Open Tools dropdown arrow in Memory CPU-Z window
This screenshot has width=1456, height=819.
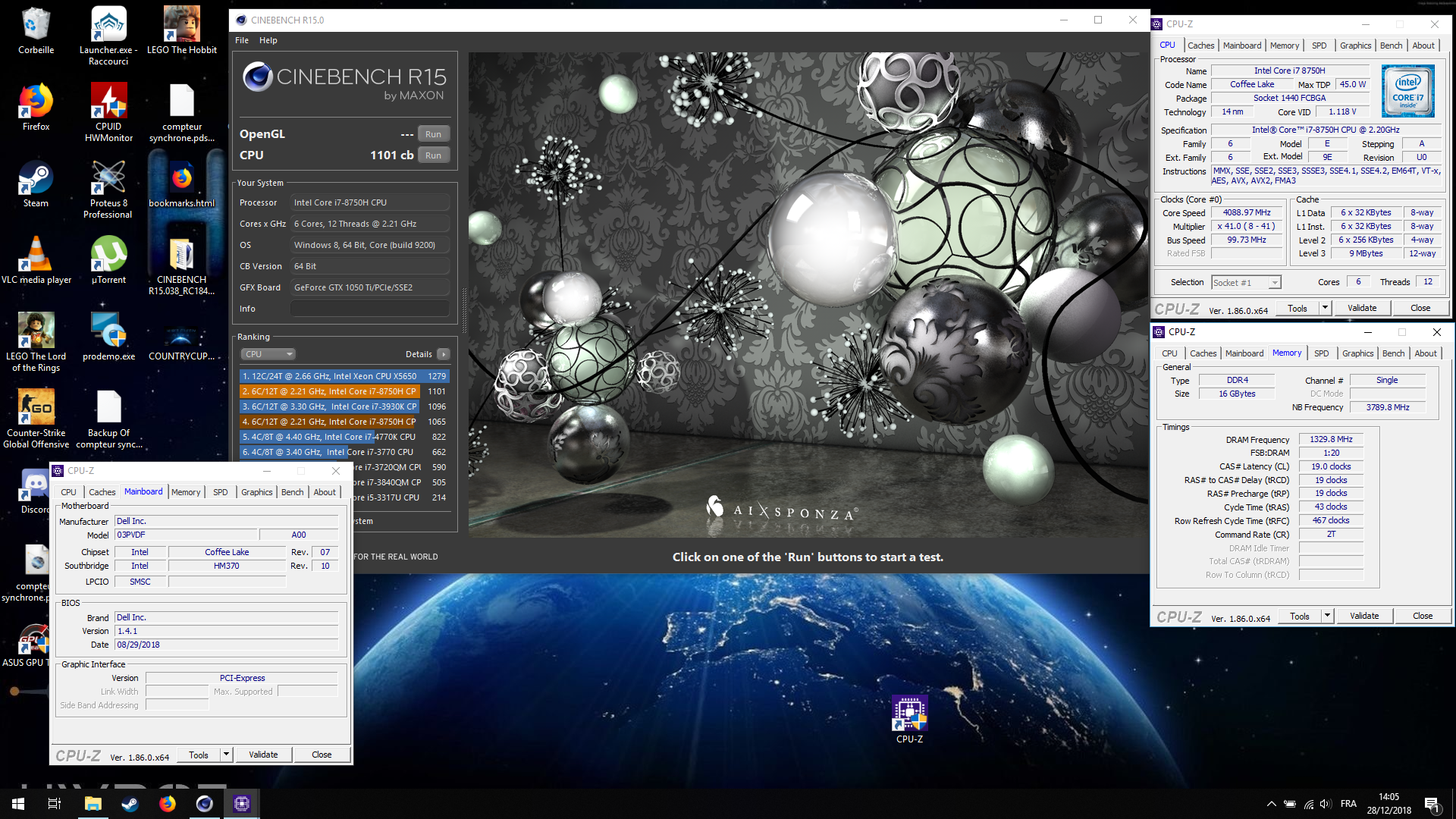pos(1327,616)
